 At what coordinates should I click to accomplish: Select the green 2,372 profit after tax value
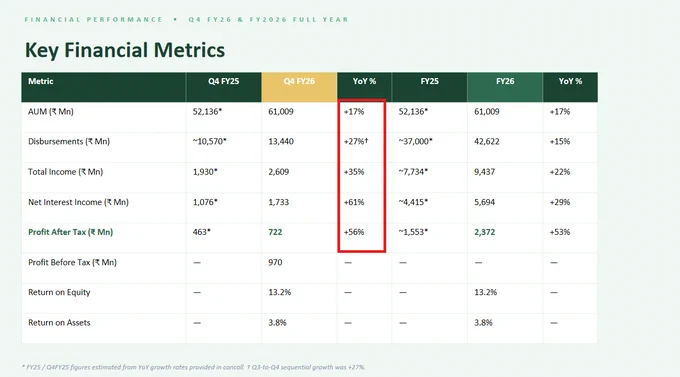pos(484,232)
